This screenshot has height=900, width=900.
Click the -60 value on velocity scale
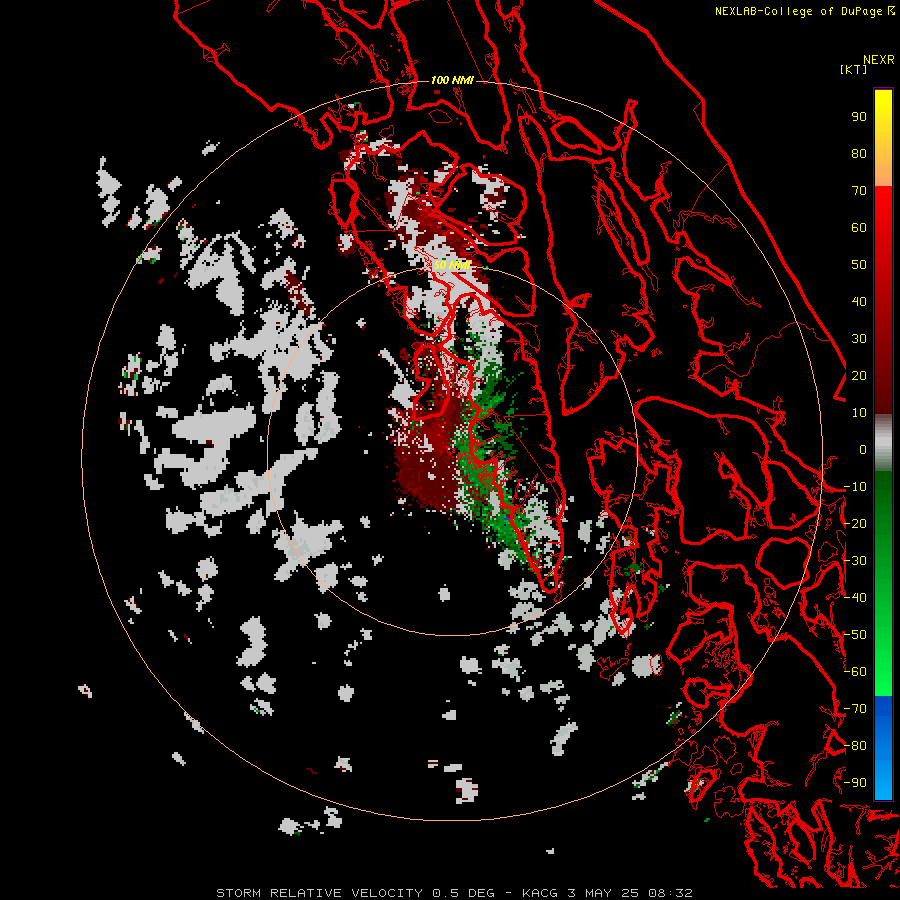click(855, 672)
